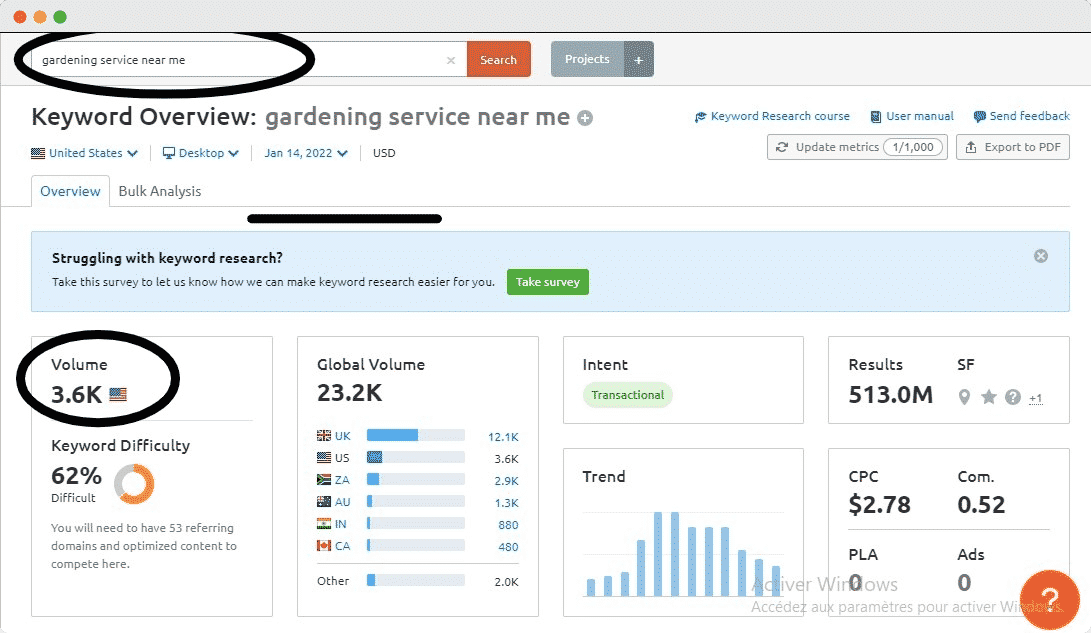Click the CA country link in Global Volume

342,546
